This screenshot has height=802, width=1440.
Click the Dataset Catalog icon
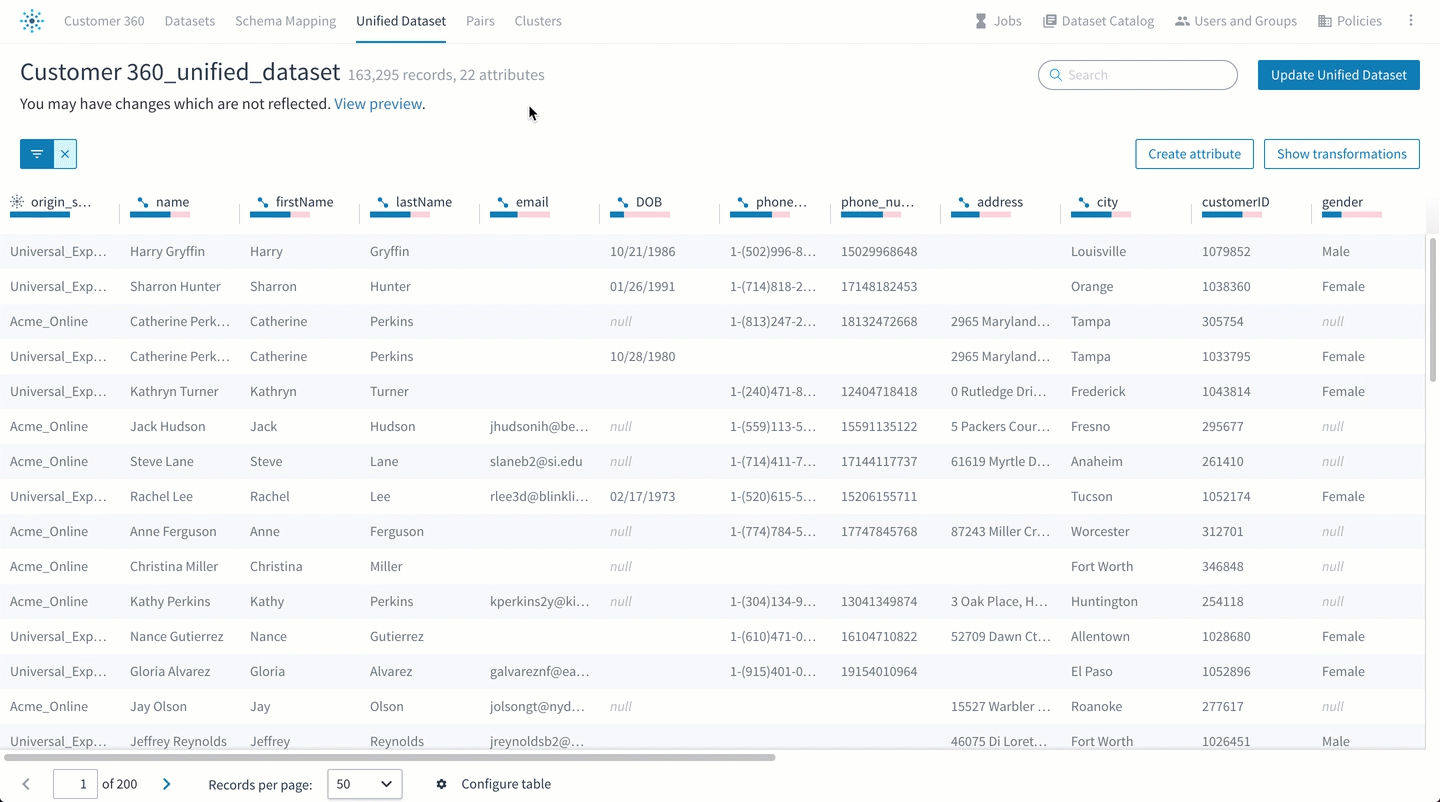[1049, 21]
